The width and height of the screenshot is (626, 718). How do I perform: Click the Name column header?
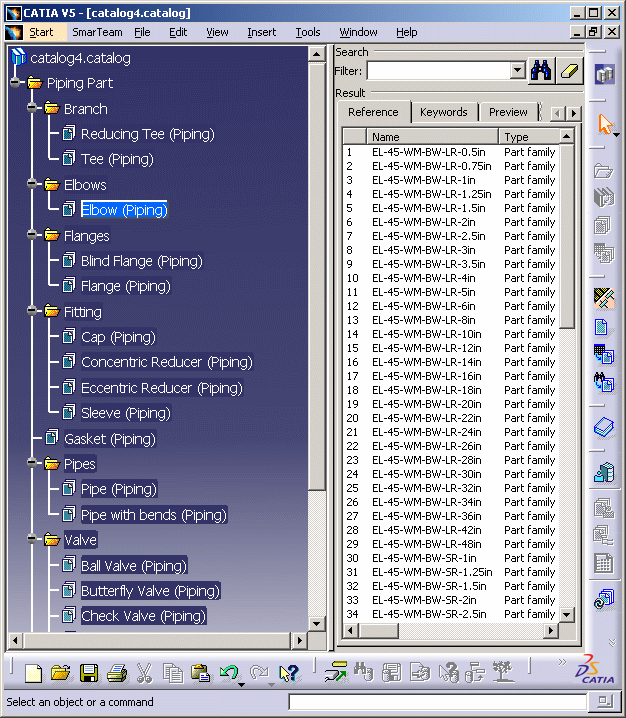tap(432, 137)
